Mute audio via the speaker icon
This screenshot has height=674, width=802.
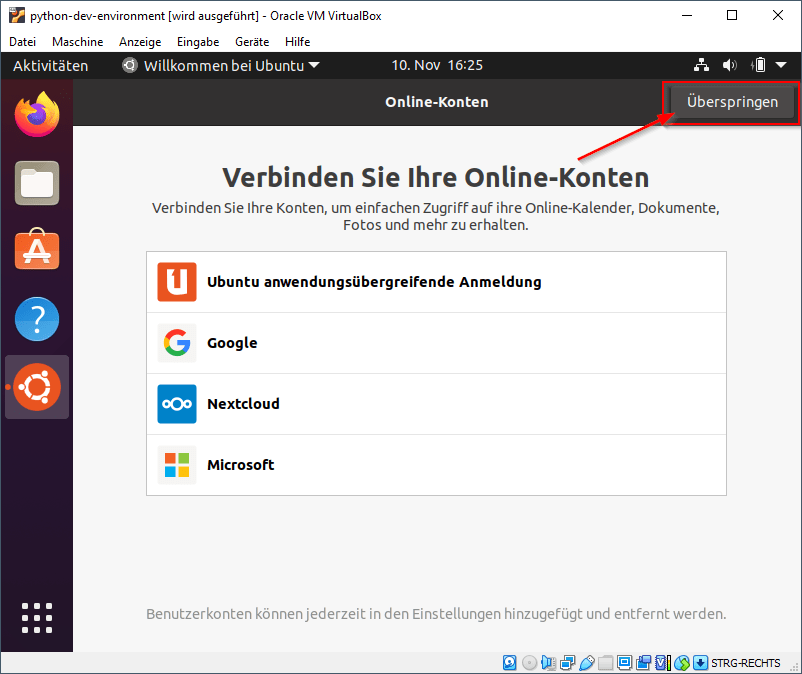pos(729,65)
